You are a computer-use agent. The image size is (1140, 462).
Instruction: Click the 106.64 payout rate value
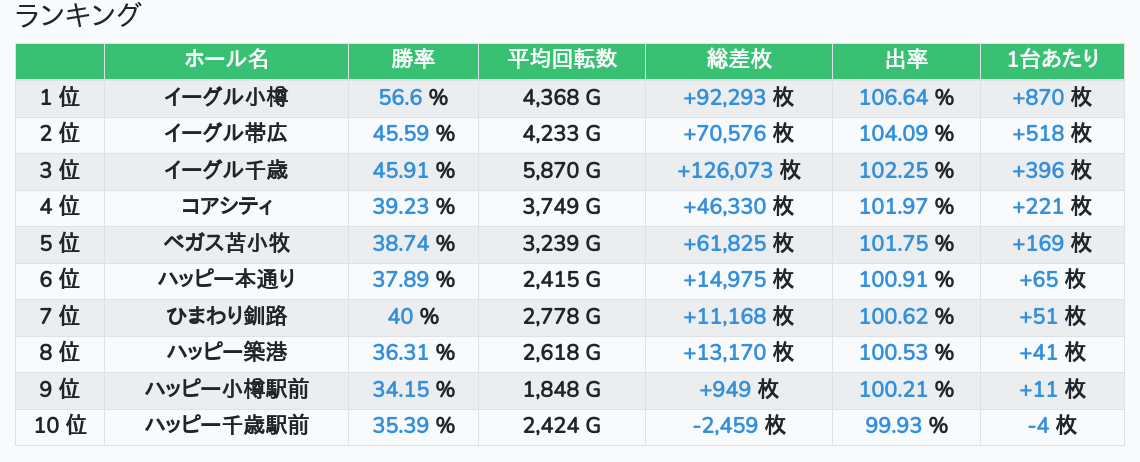coord(894,97)
